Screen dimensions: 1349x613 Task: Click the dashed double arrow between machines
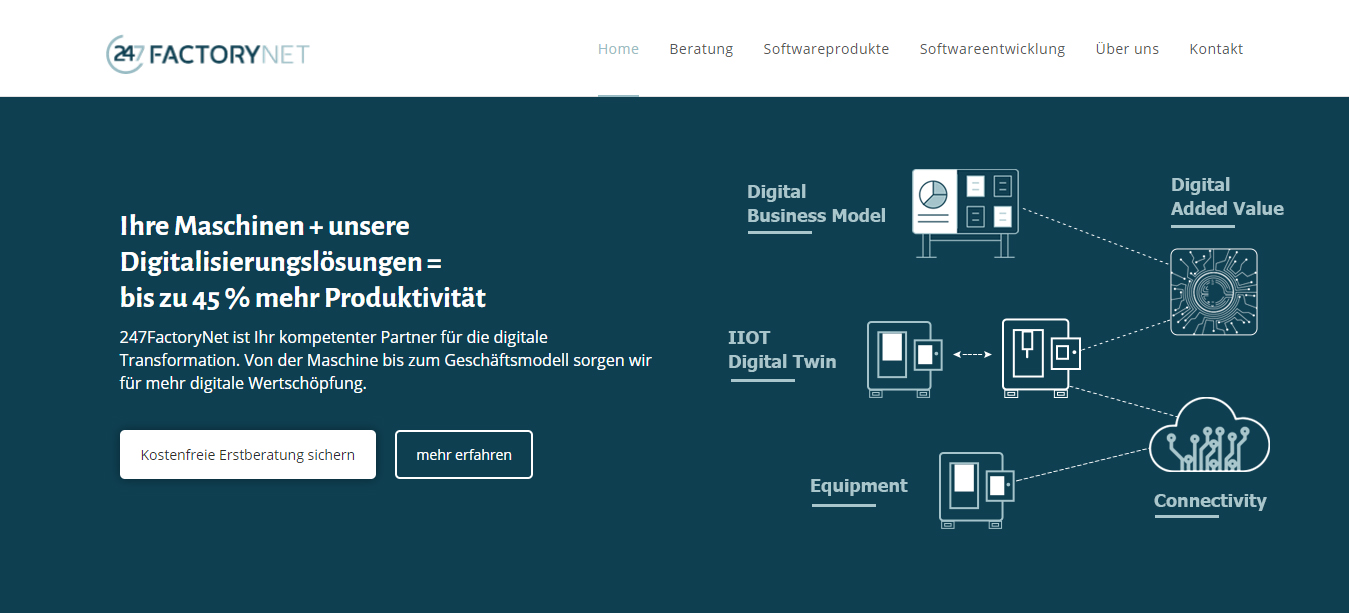[972, 354]
